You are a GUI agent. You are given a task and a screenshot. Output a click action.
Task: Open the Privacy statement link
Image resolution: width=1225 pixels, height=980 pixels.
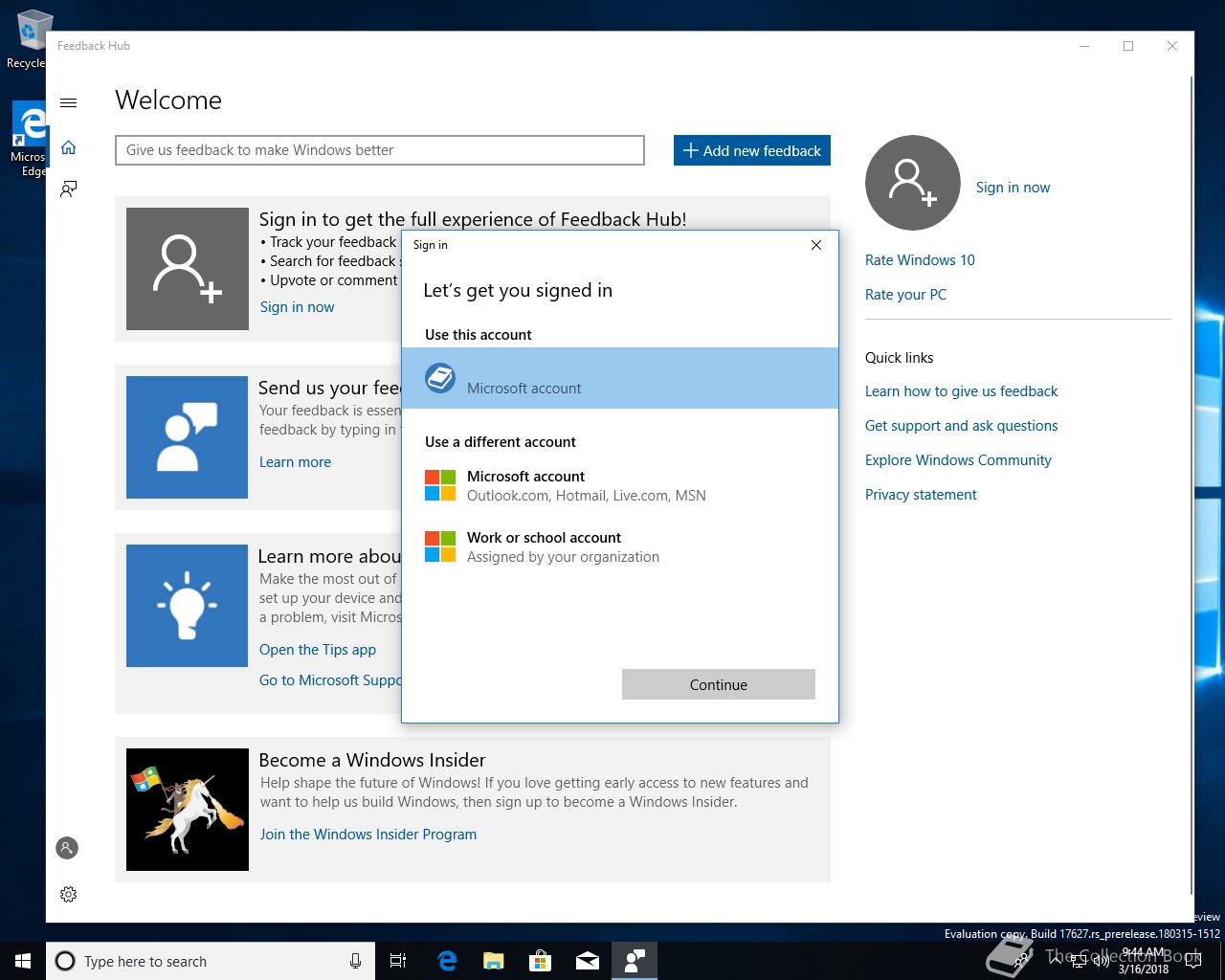(x=921, y=495)
